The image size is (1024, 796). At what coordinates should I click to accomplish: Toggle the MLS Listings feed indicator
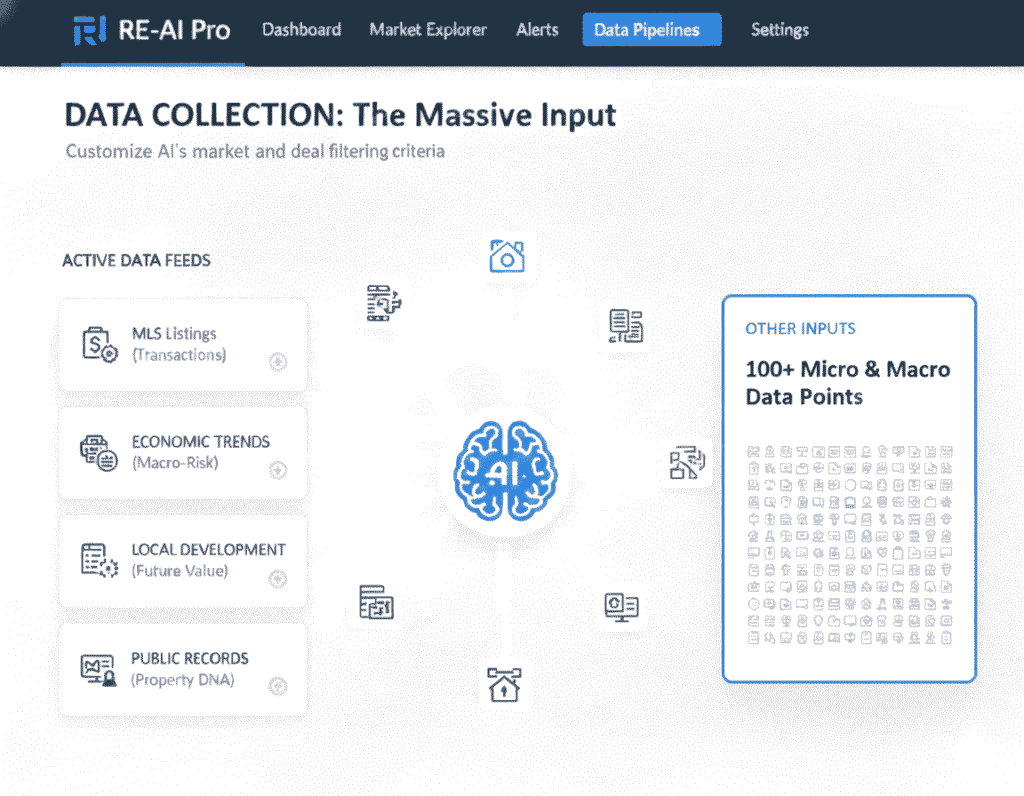[x=278, y=362]
